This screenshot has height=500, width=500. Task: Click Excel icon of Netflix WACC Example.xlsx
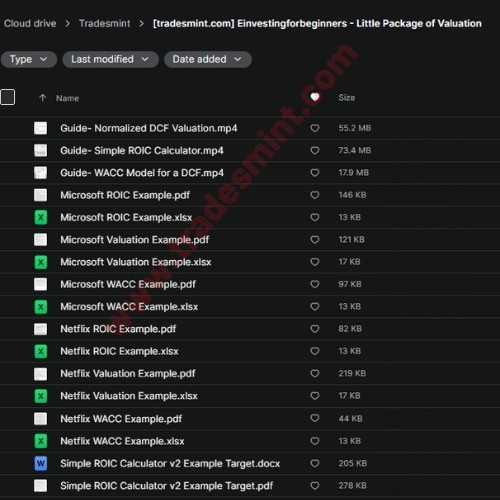(41, 441)
